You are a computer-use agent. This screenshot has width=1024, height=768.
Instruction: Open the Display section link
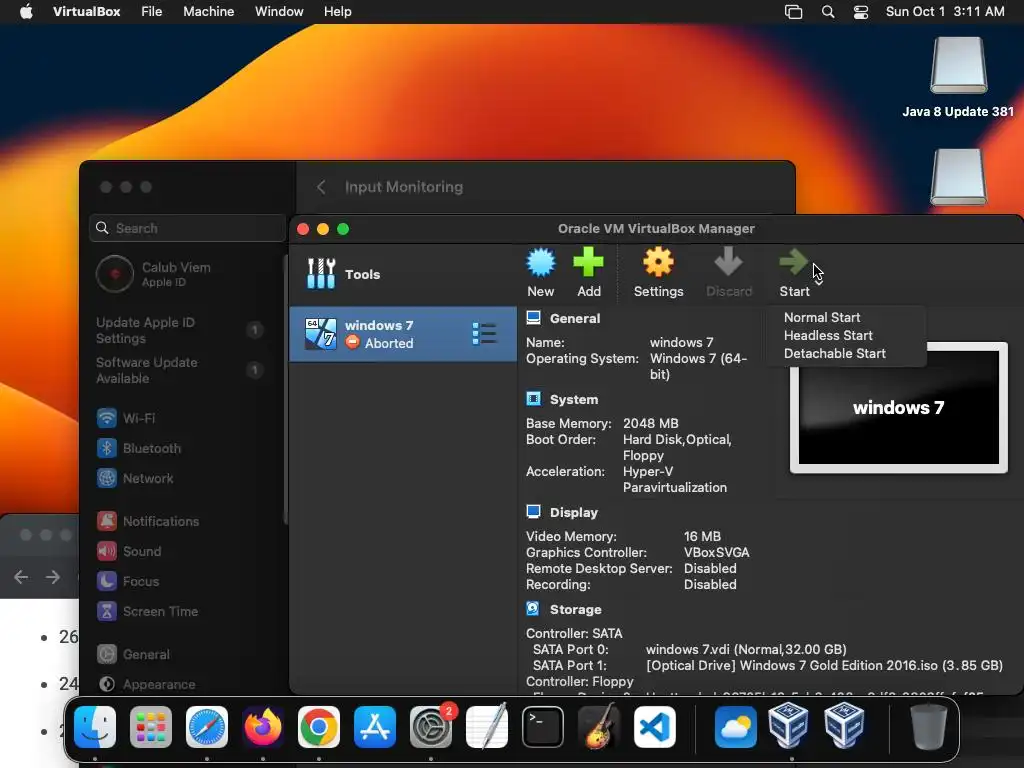click(573, 512)
